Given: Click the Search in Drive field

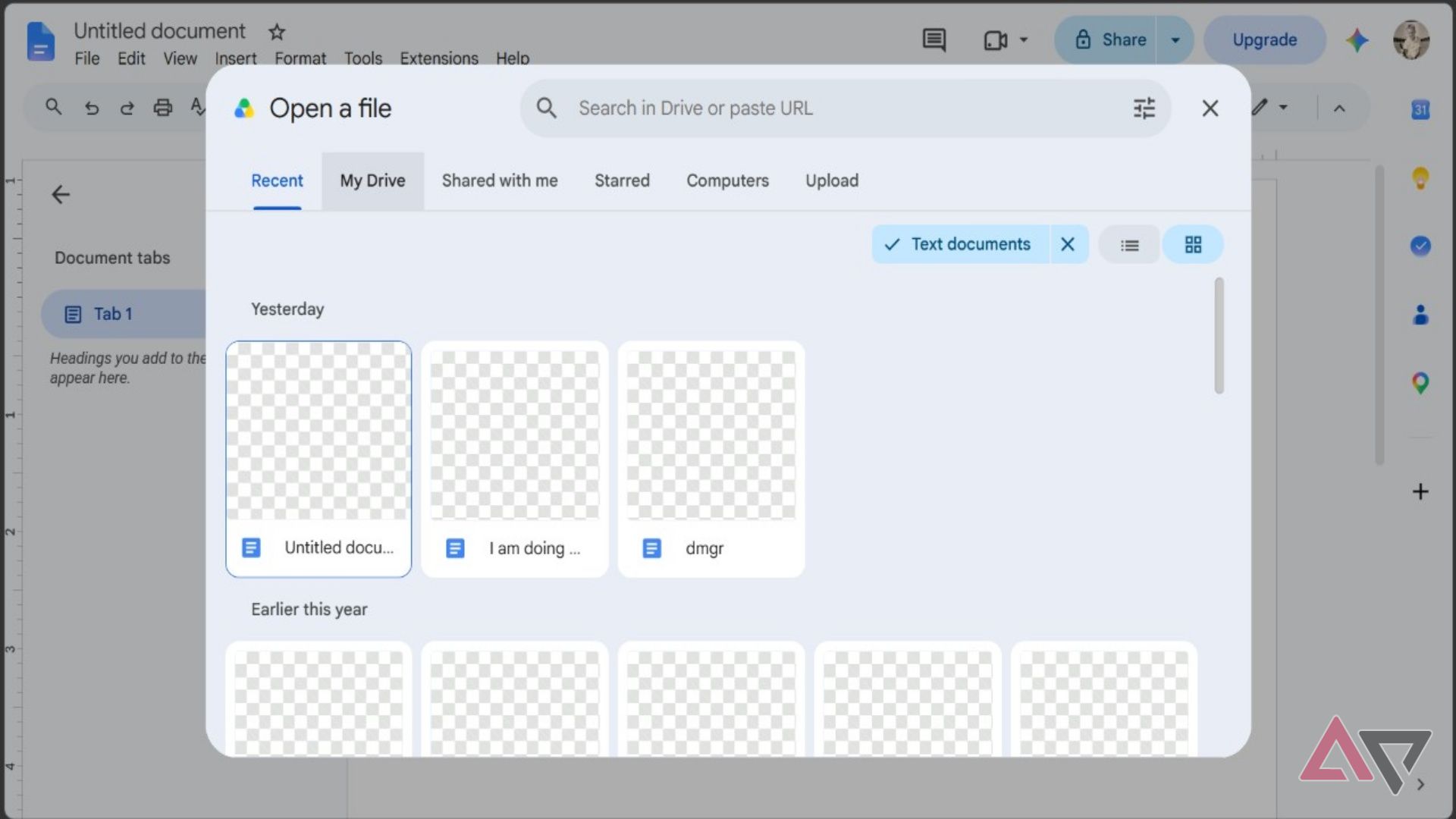Looking at the screenshot, I should click(x=846, y=108).
